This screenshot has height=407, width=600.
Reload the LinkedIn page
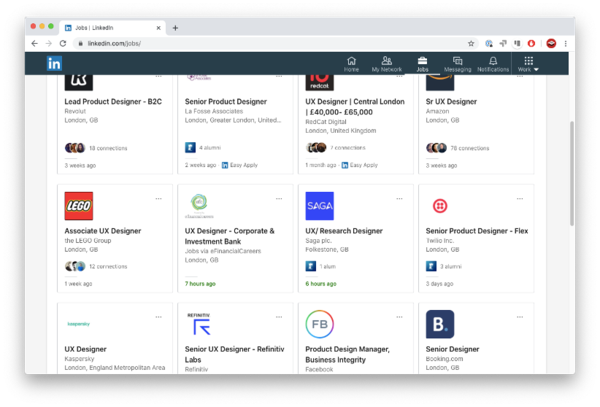click(x=63, y=44)
